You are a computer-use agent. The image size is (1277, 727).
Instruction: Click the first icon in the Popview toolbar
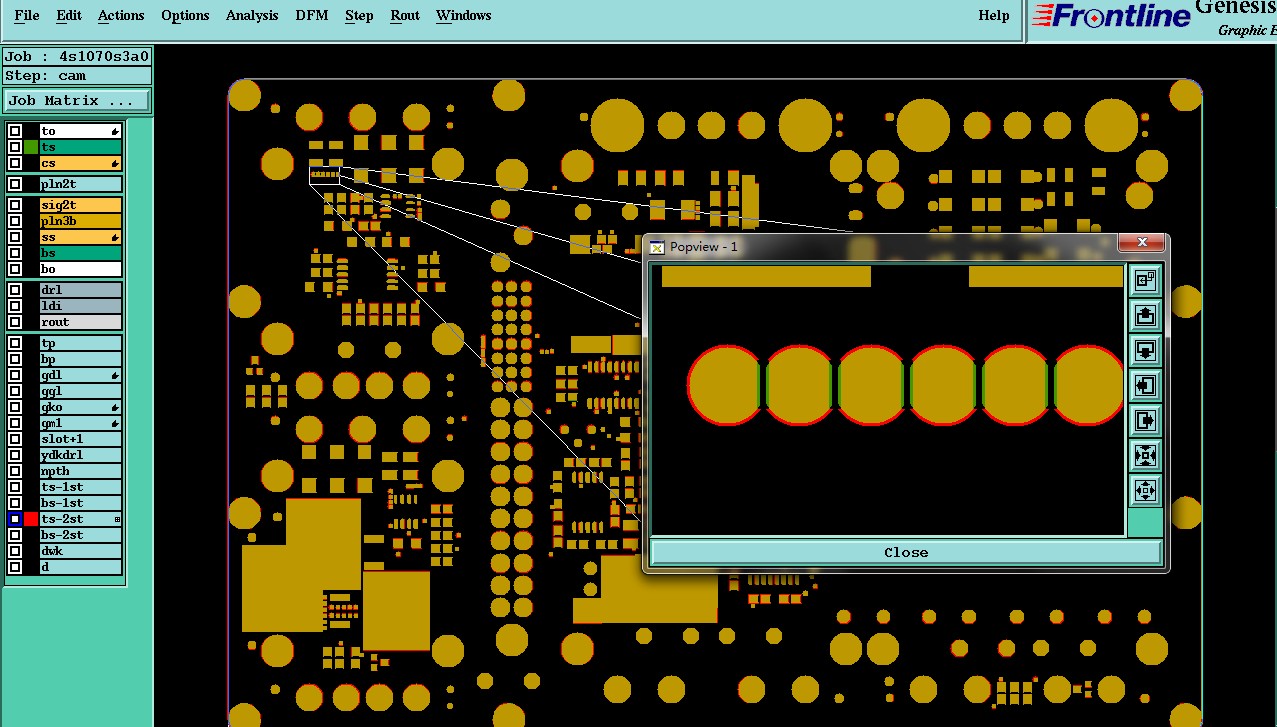tap(1145, 281)
